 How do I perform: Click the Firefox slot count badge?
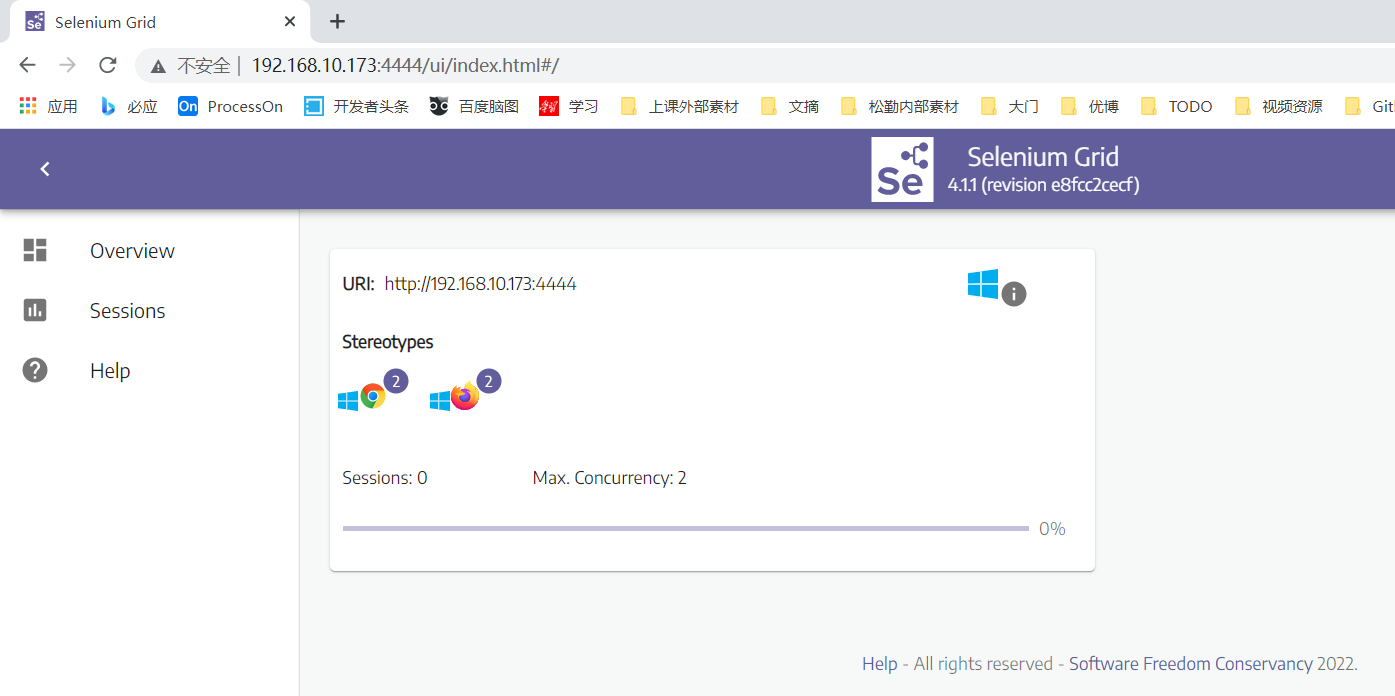pos(489,381)
